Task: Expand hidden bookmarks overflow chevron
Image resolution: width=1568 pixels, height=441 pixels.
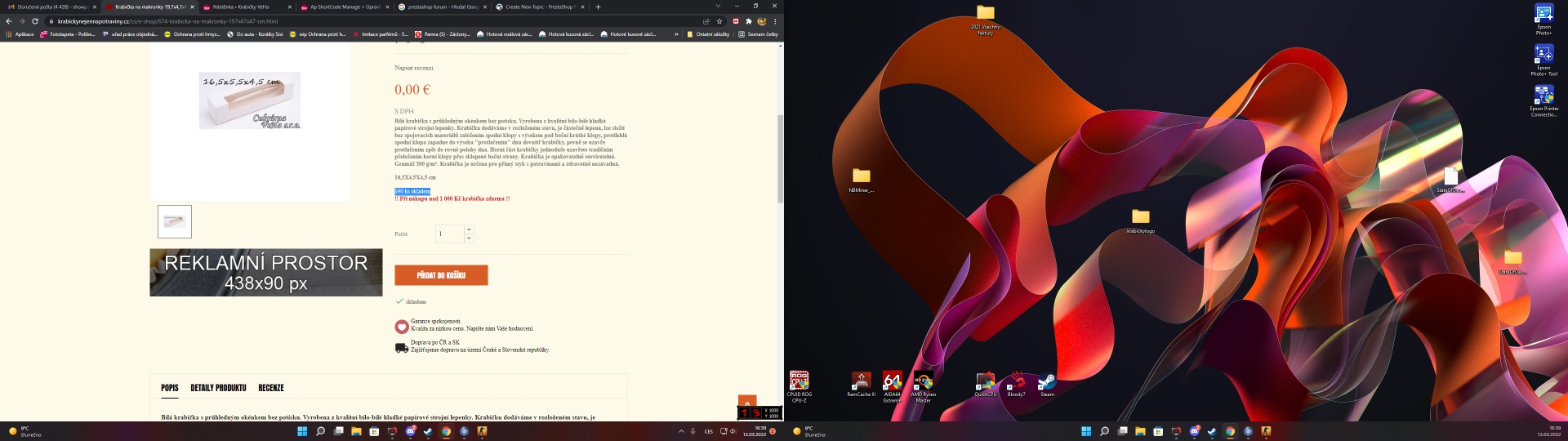Action: point(676,34)
